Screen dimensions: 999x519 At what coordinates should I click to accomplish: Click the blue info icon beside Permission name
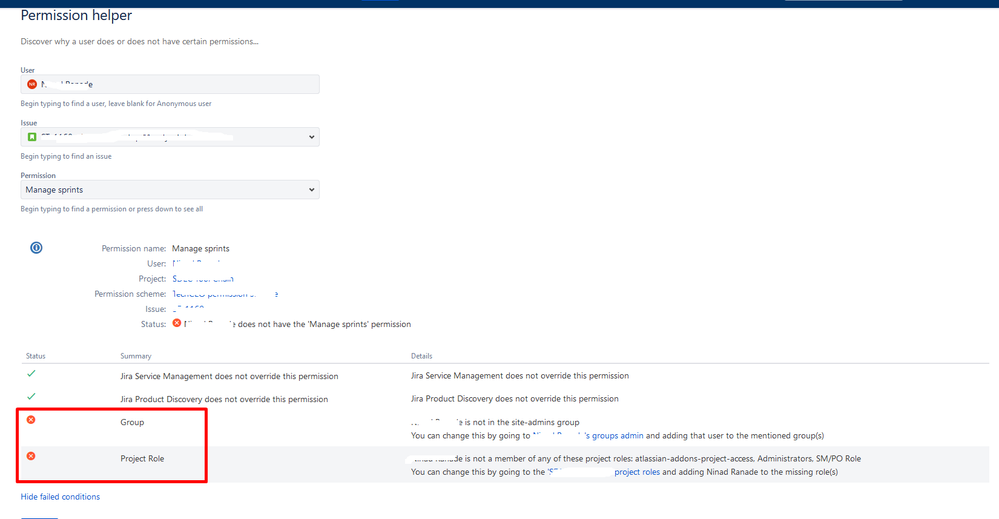(36, 248)
